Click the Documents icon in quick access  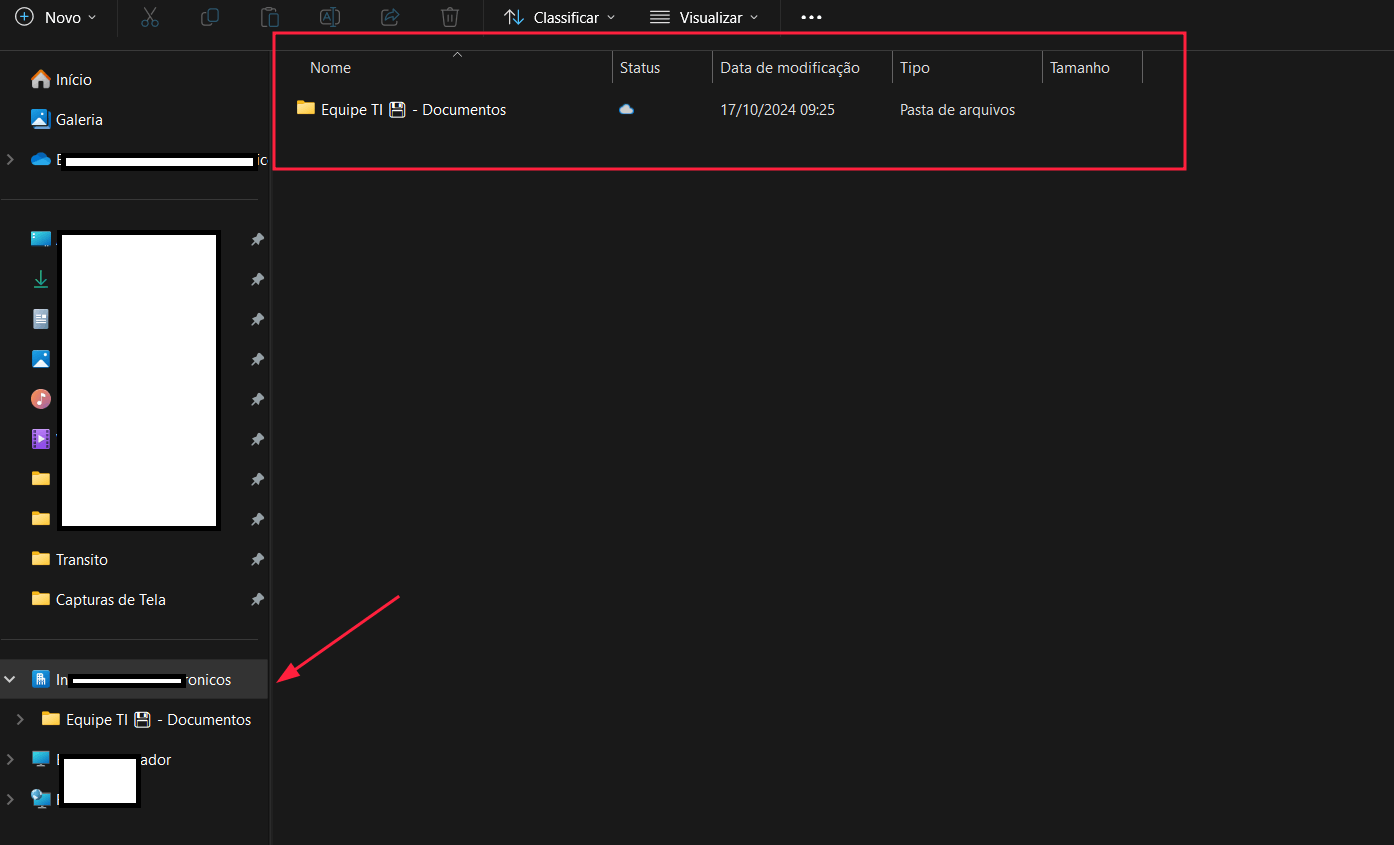pyautogui.click(x=41, y=319)
